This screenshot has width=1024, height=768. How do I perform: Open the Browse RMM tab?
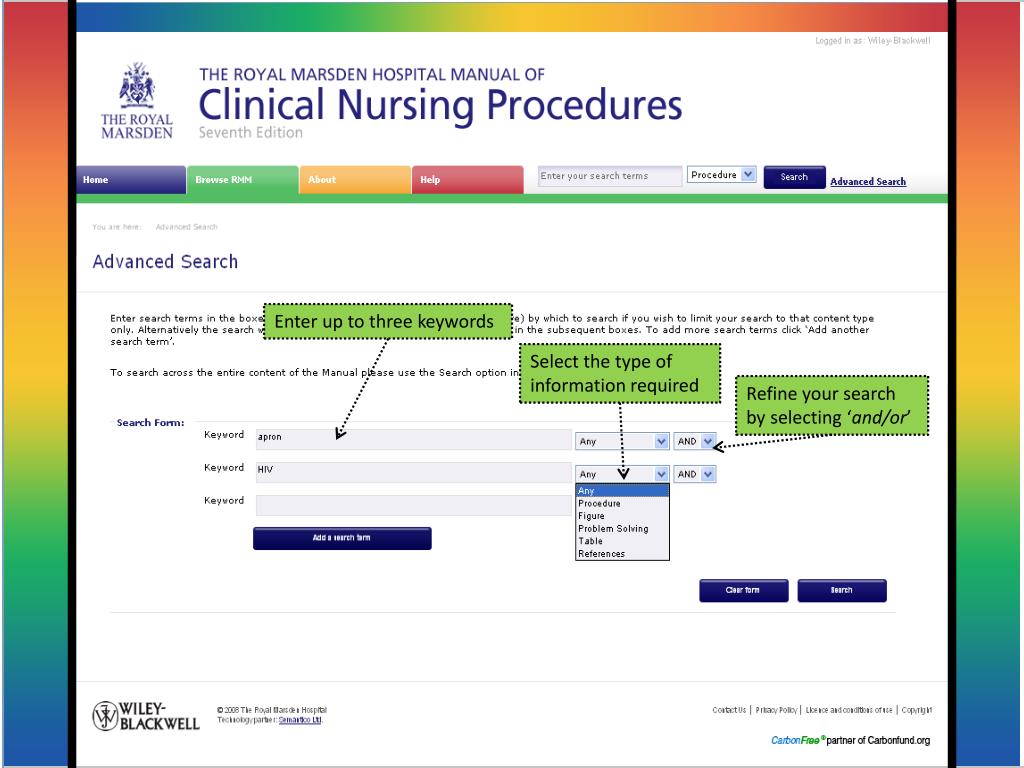tap(242, 180)
